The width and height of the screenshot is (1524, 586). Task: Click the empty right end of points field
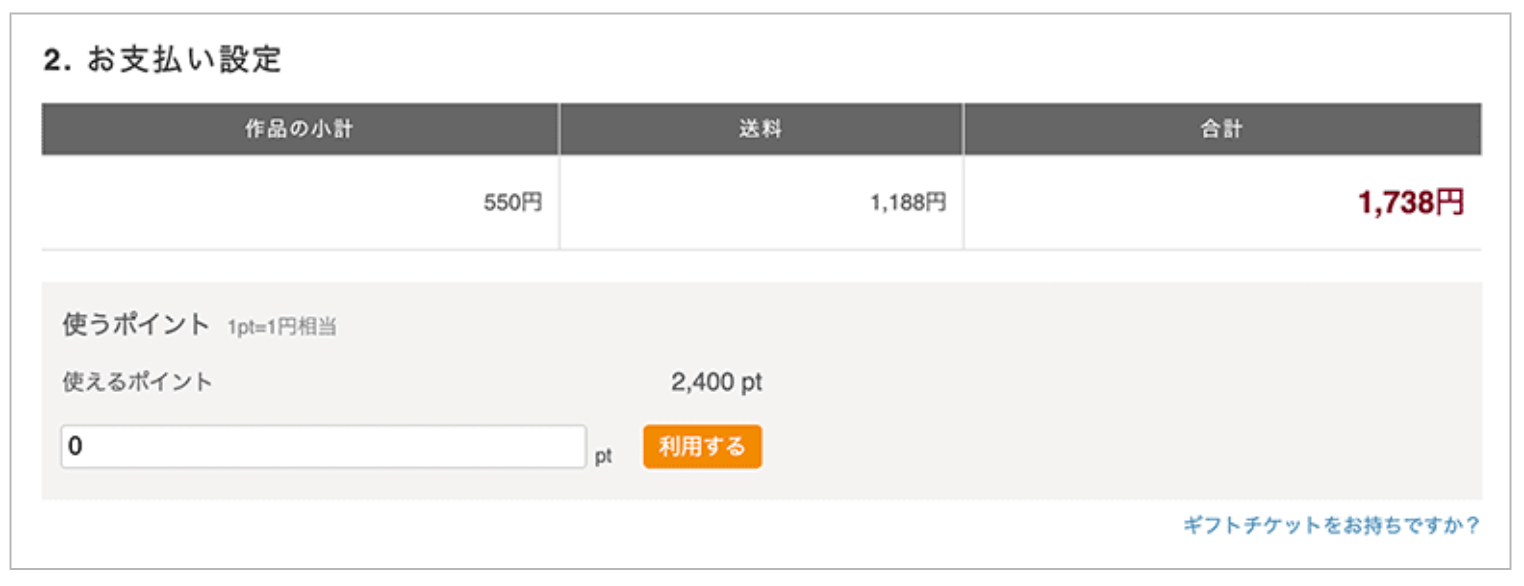(x=560, y=447)
